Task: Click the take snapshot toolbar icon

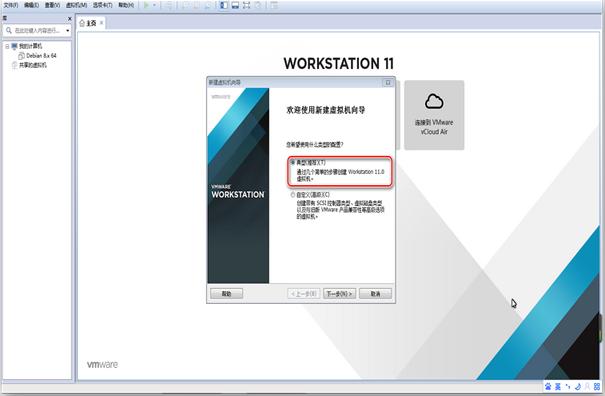Action: (x=186, y=5)
